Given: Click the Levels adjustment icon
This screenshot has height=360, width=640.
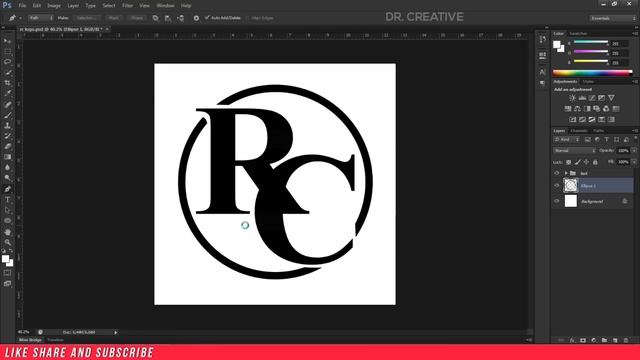Looking at the screenshot, I should click(582, 98).
